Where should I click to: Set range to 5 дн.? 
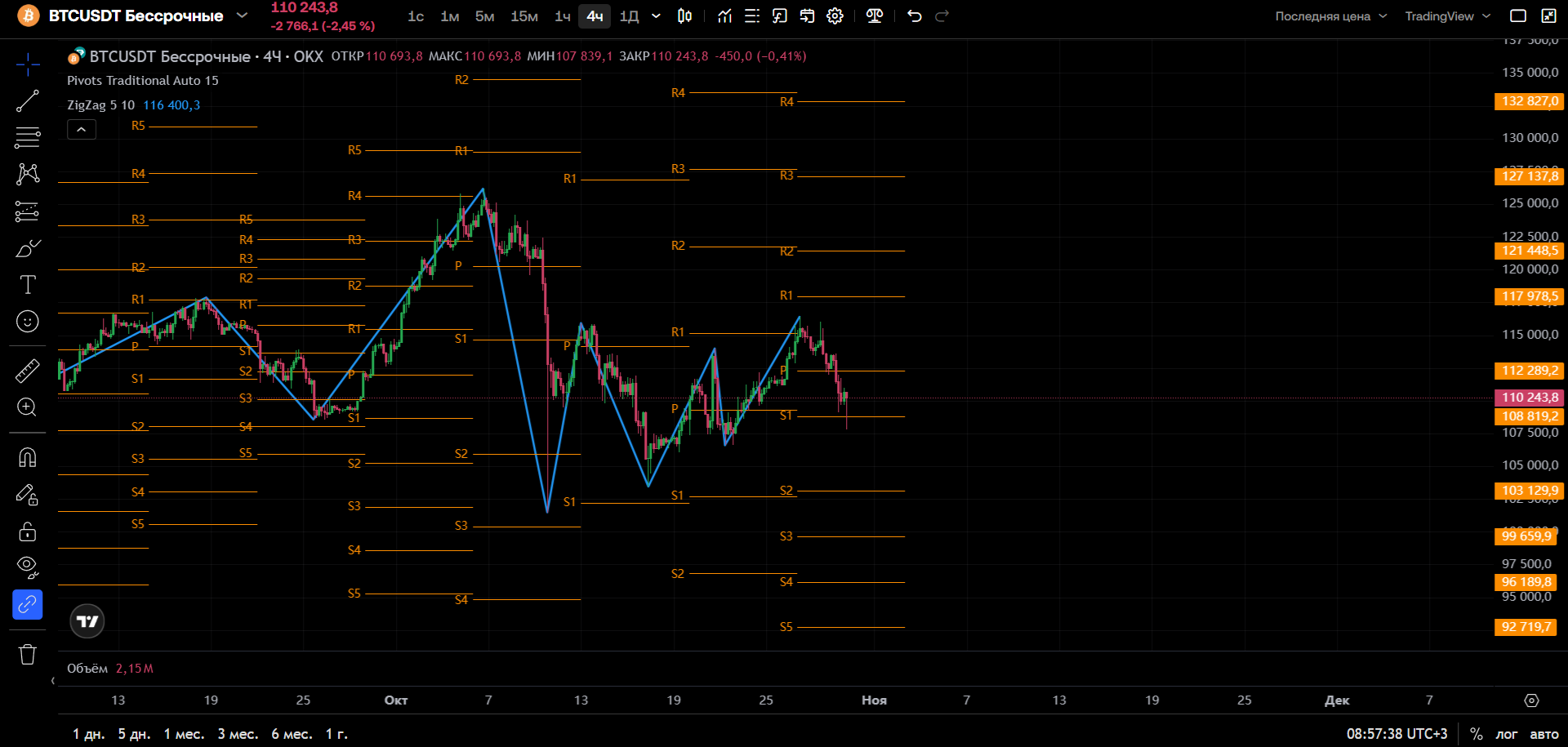click(134, 734)
